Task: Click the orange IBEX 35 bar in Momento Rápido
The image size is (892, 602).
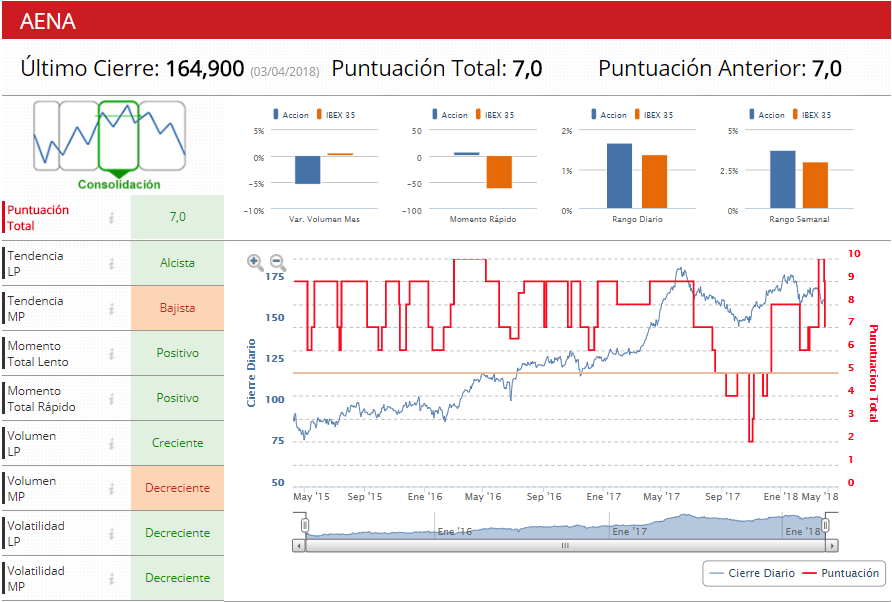Action: coord(499,172)
